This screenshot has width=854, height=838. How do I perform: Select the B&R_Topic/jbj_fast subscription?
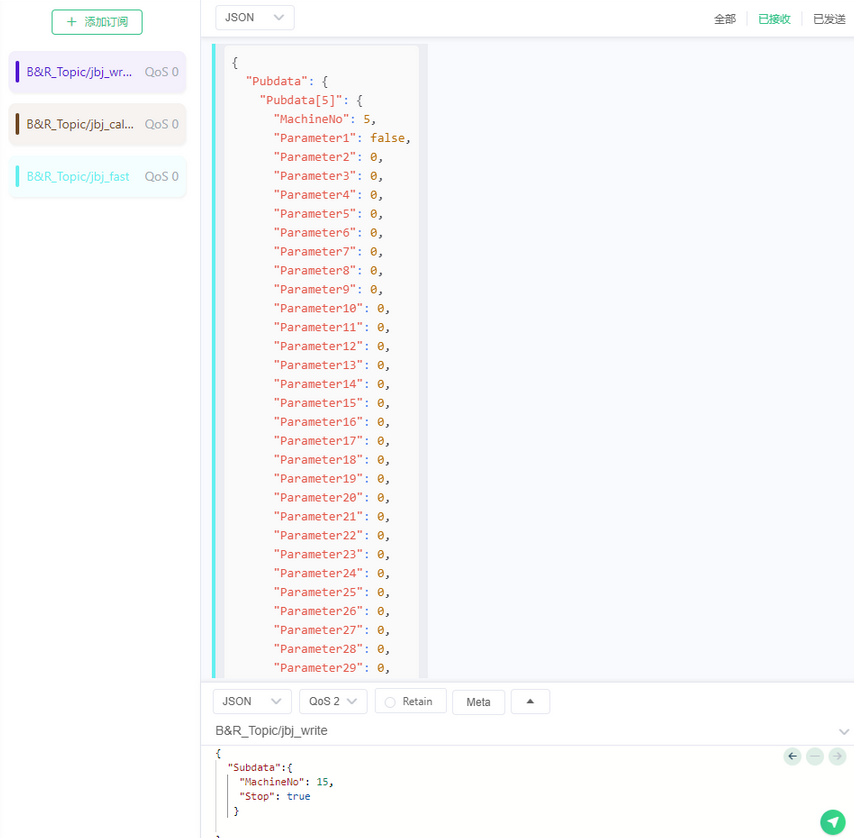pyautogui.click(x=78, y=176)
